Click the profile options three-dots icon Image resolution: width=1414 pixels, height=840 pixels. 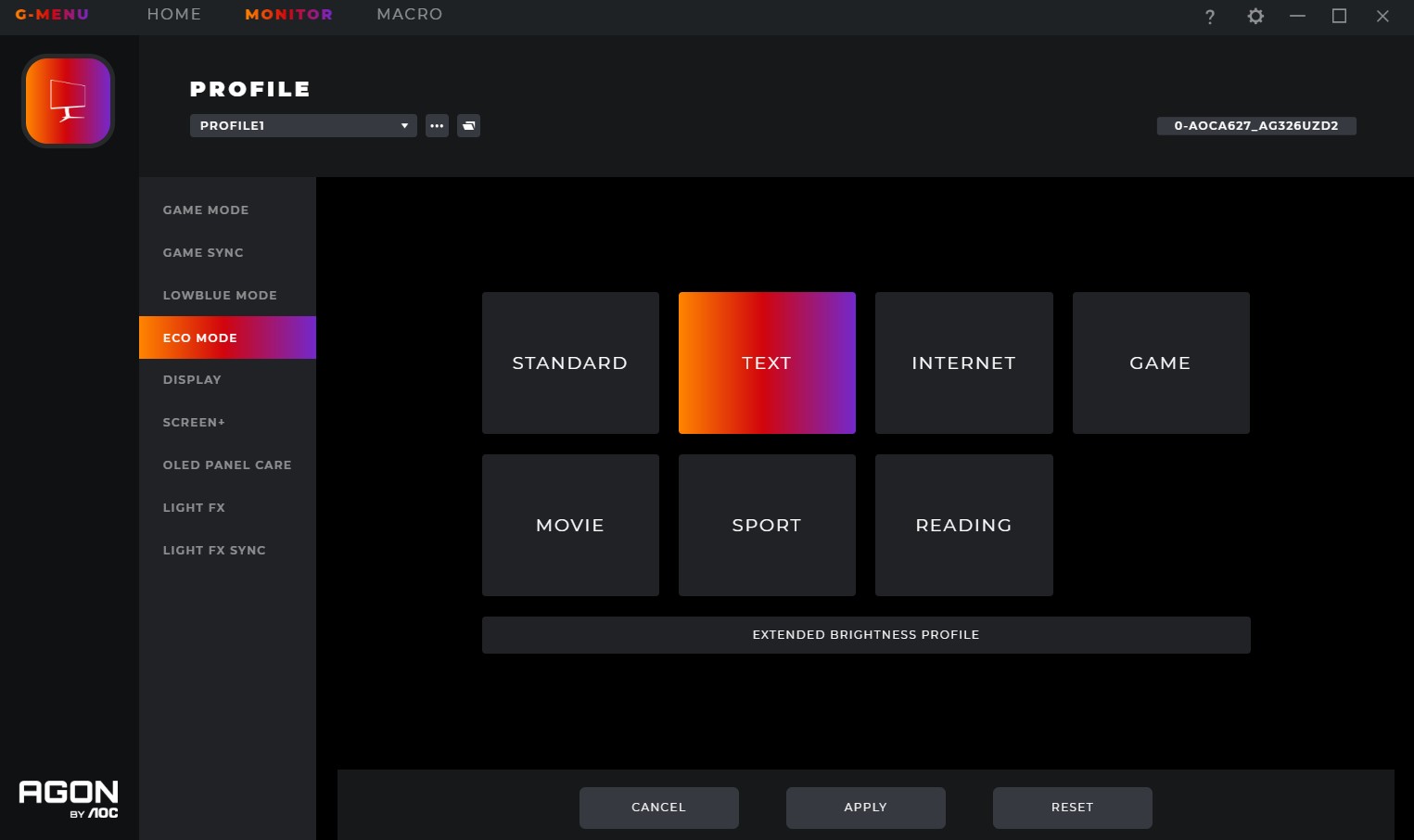click(x=438, y=125)
